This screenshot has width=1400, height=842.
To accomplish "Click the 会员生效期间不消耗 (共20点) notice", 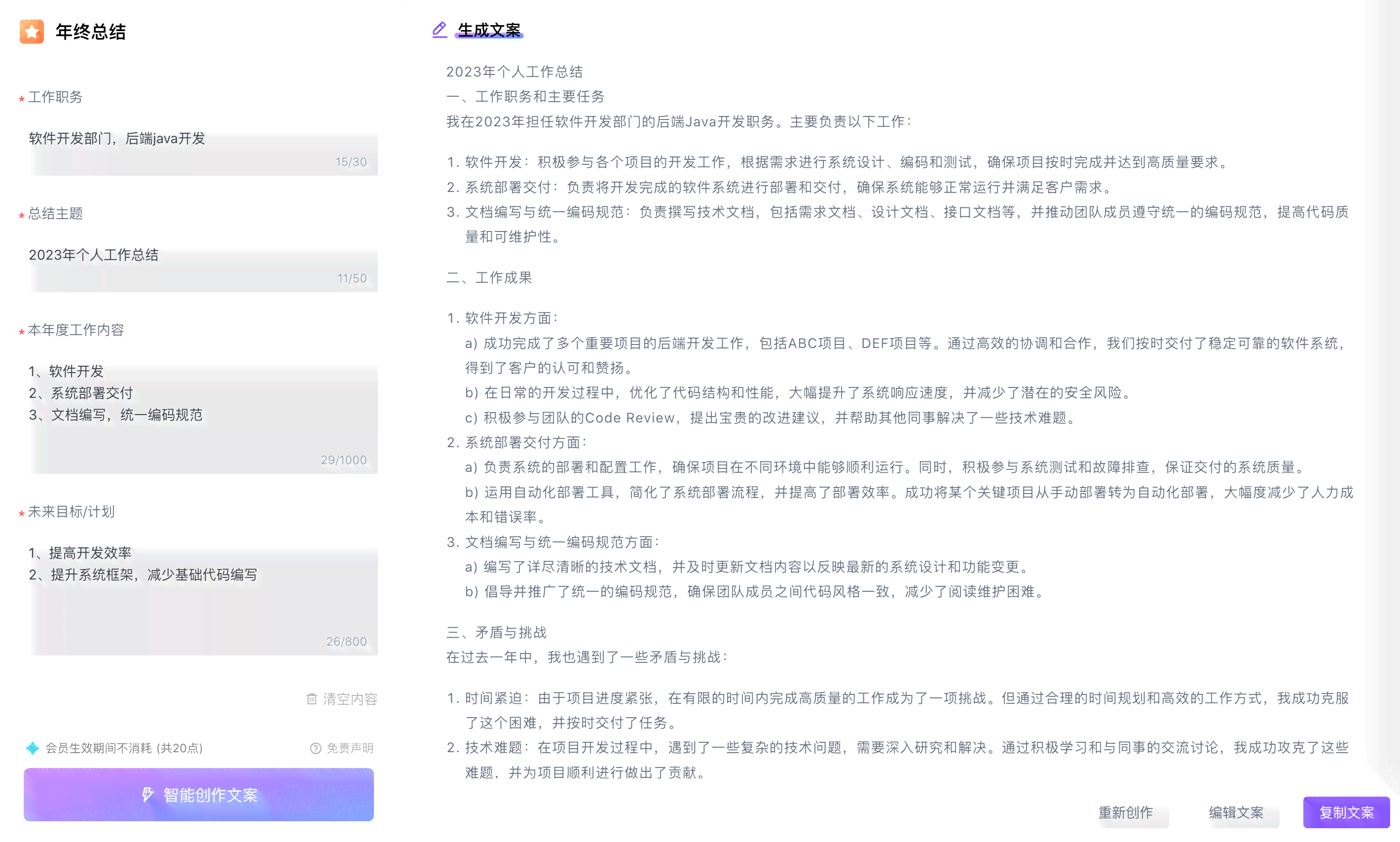I will pos(124,748).
